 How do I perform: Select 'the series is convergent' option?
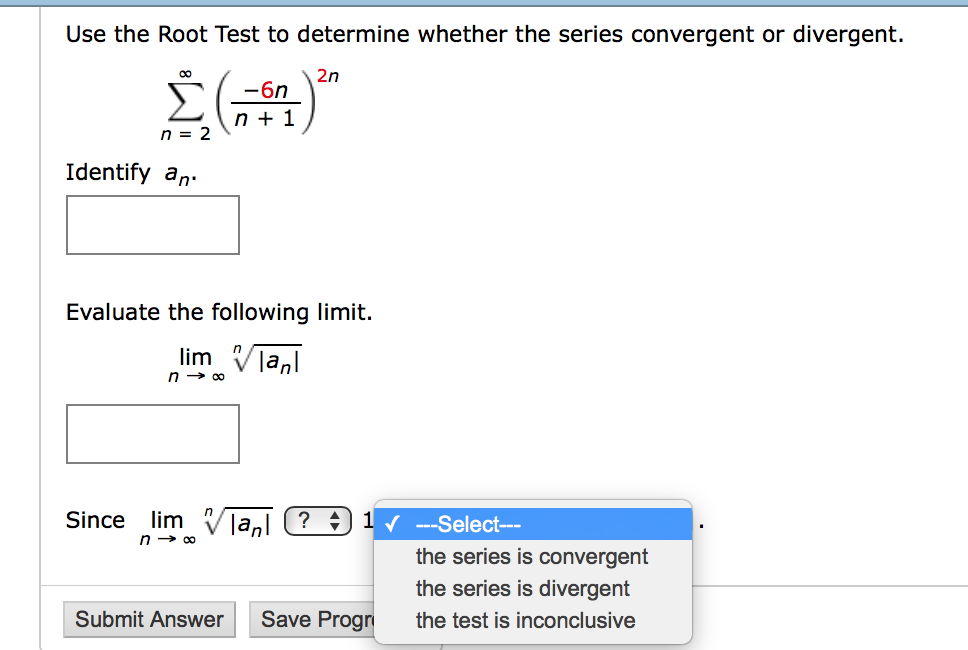[533, 556]
